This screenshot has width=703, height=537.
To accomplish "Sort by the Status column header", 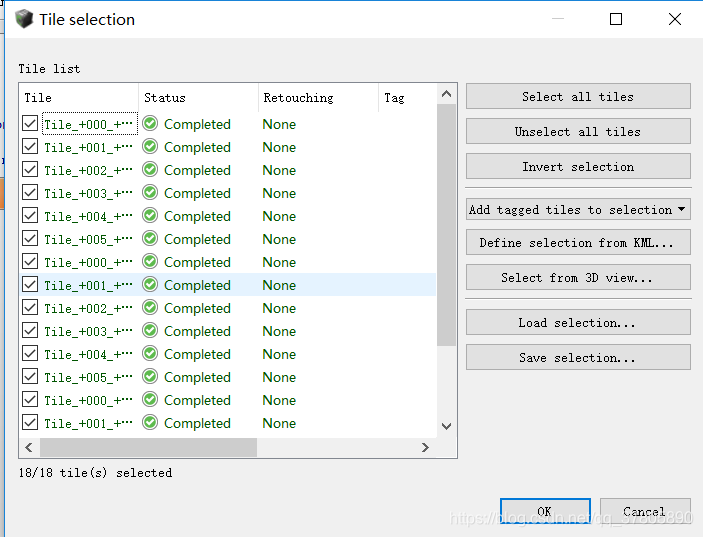I will click(199, 98).
